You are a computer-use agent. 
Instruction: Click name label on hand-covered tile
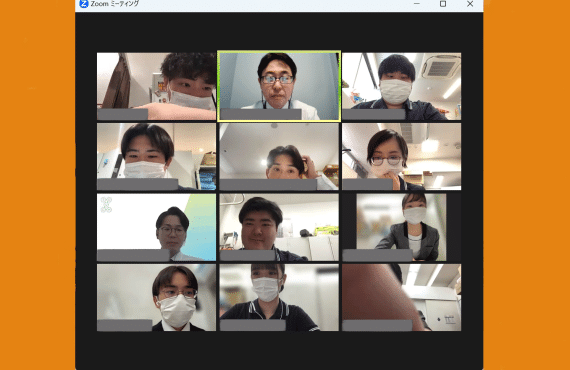[x=377, y=325]
